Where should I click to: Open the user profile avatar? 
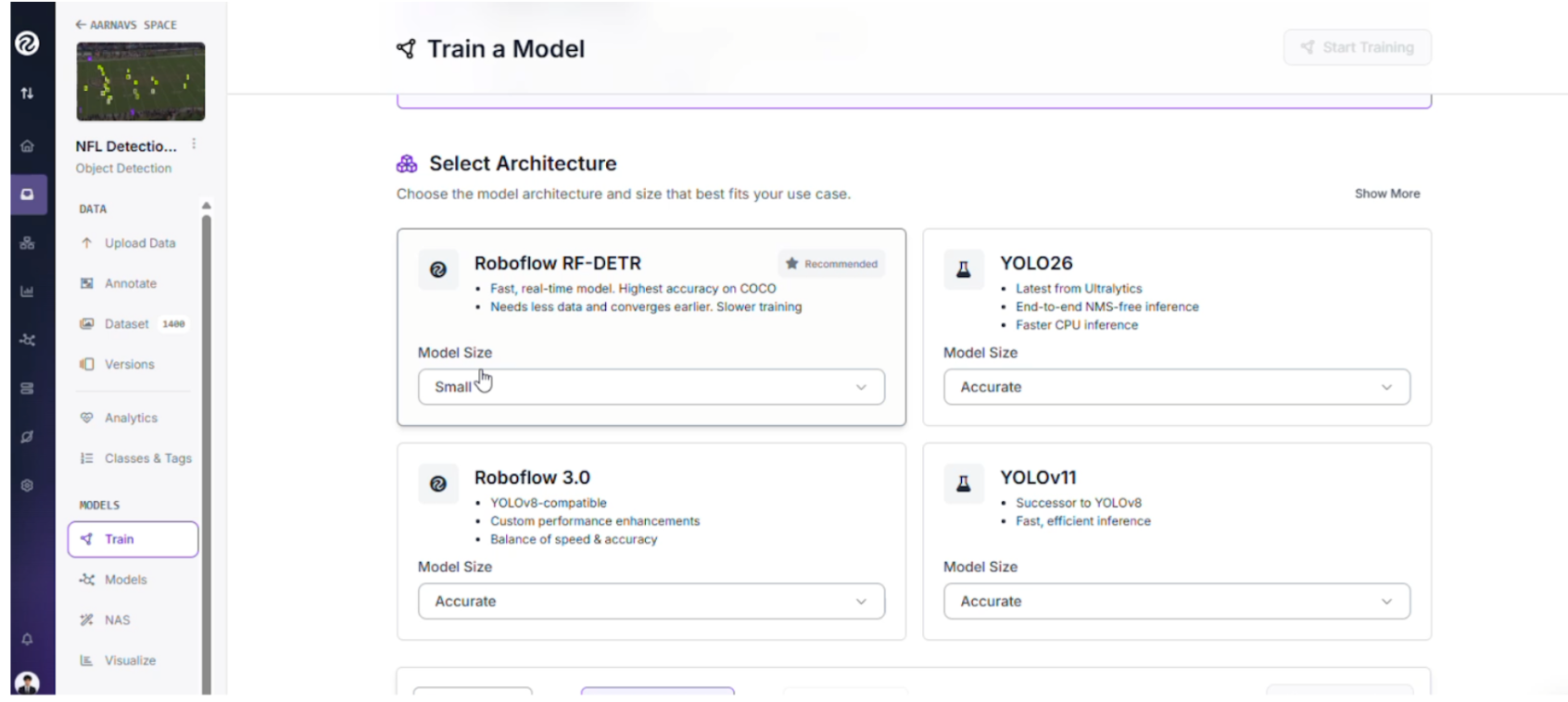(27, 683)
